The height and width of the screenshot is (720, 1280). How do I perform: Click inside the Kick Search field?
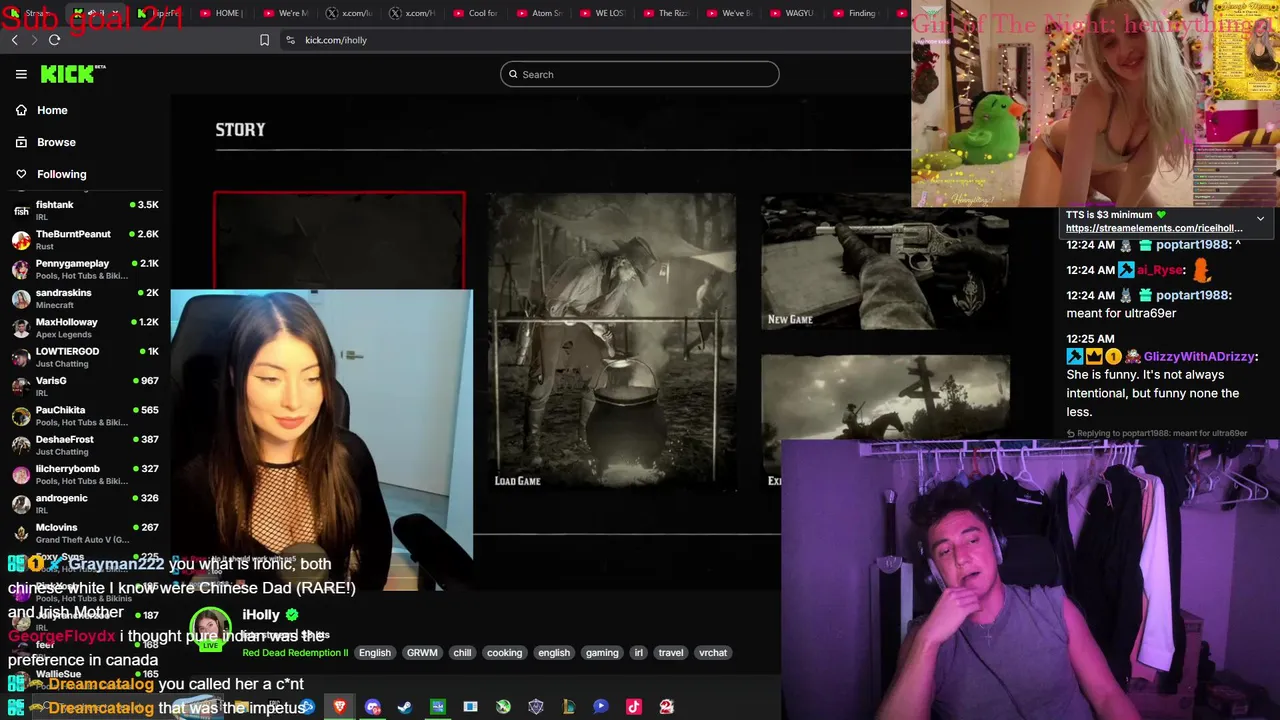(640, 74)
